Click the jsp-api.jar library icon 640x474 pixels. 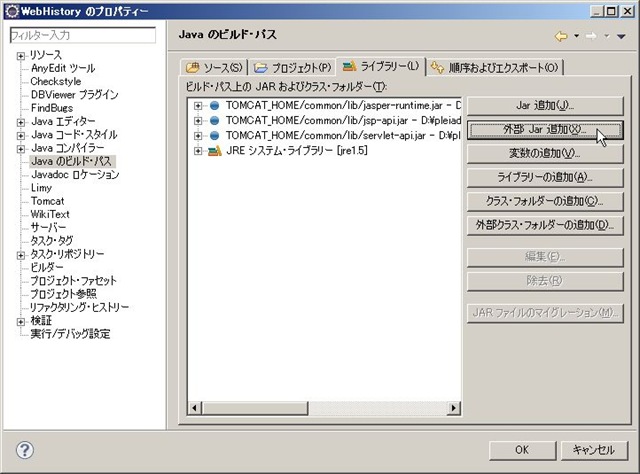(214, 120)
